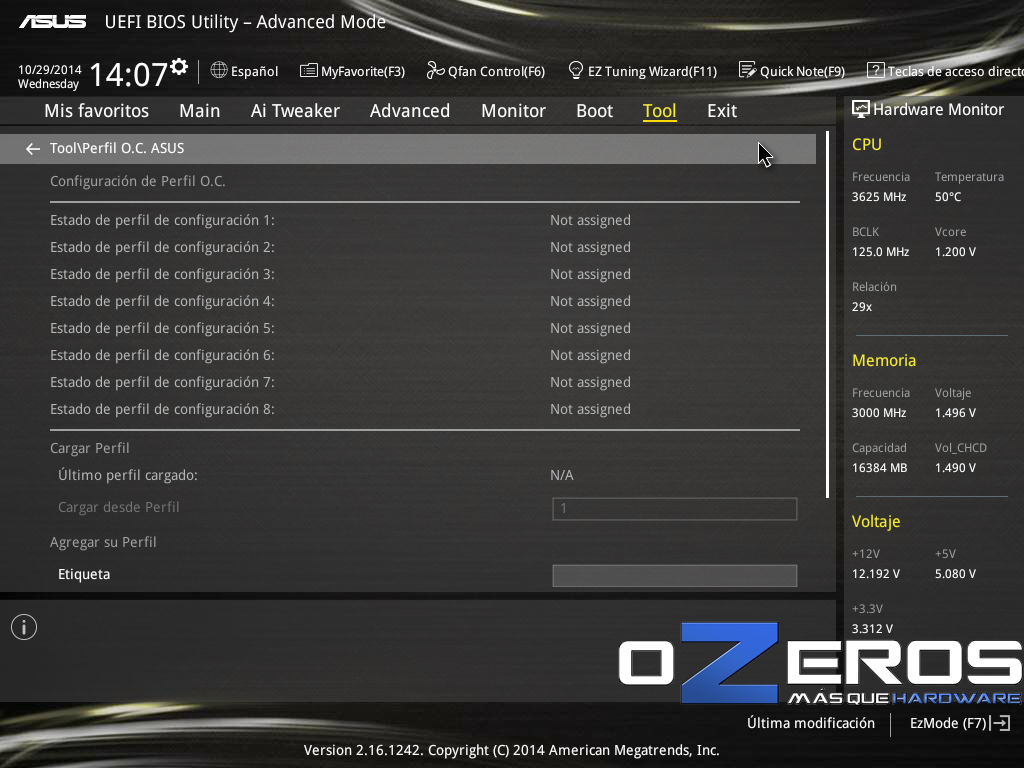Open the clock settings gear icon
Screen dimensions: 1024x768
tap(179, 67)
